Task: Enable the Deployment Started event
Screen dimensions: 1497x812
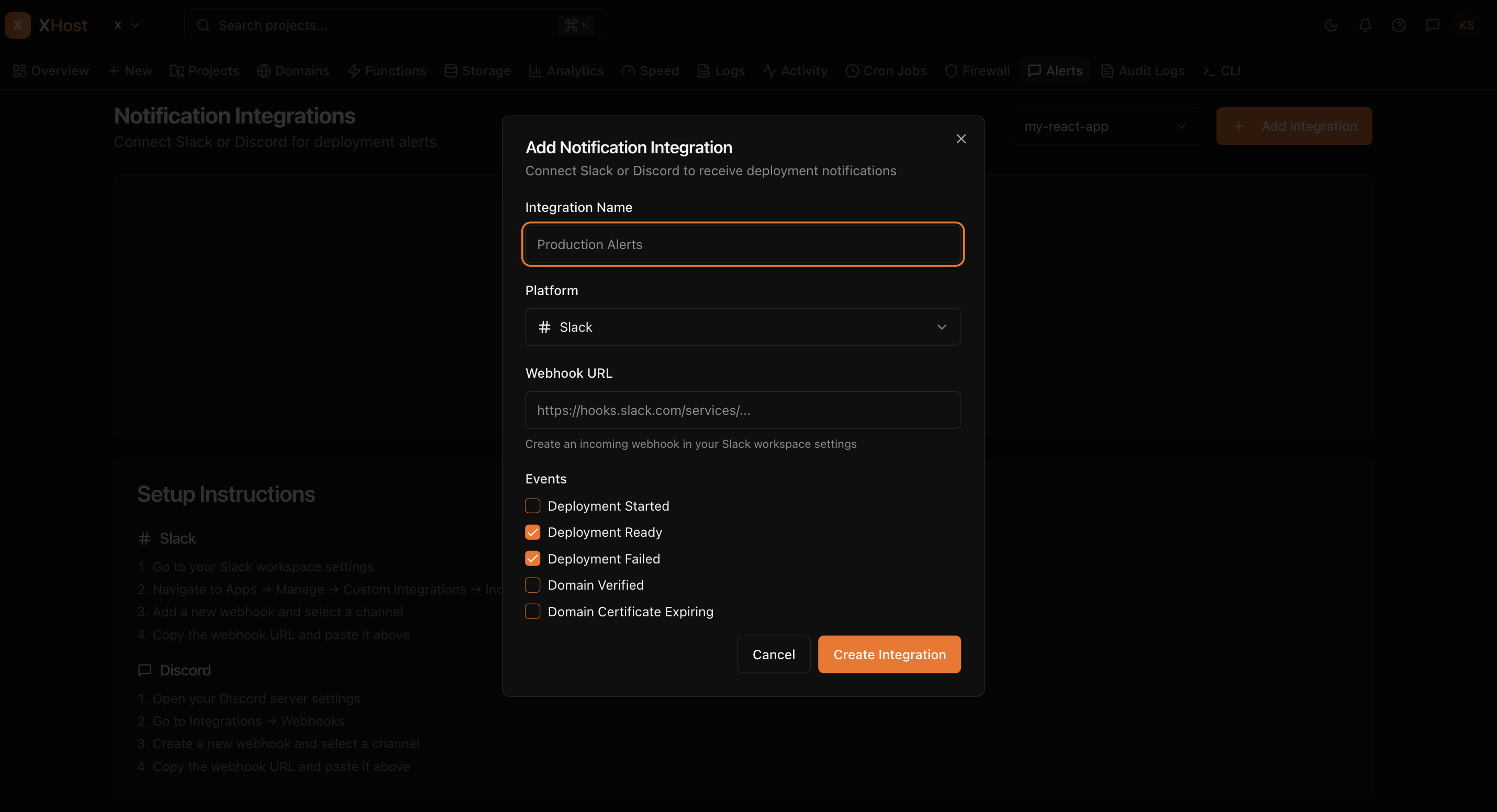Action: 532,505
